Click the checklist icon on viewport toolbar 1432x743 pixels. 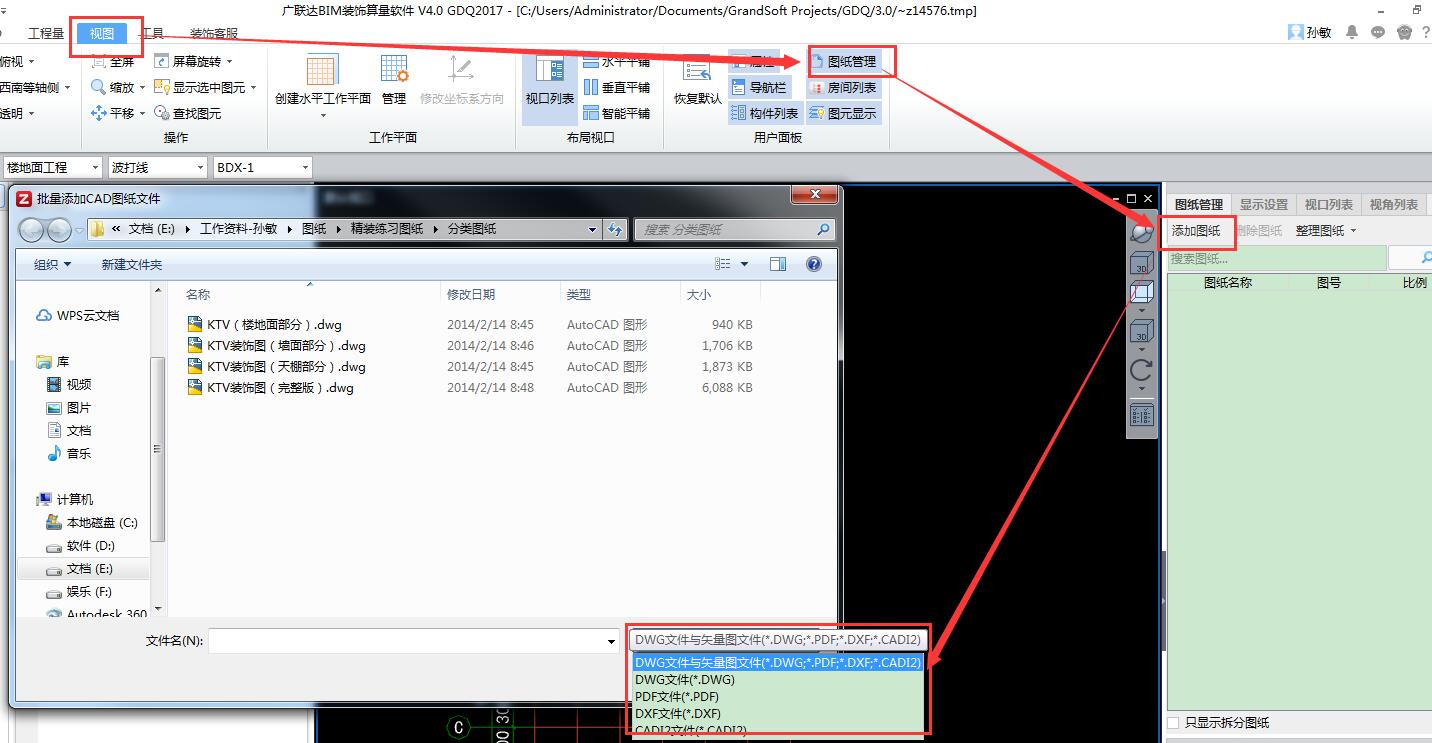tap(1142, 414)
